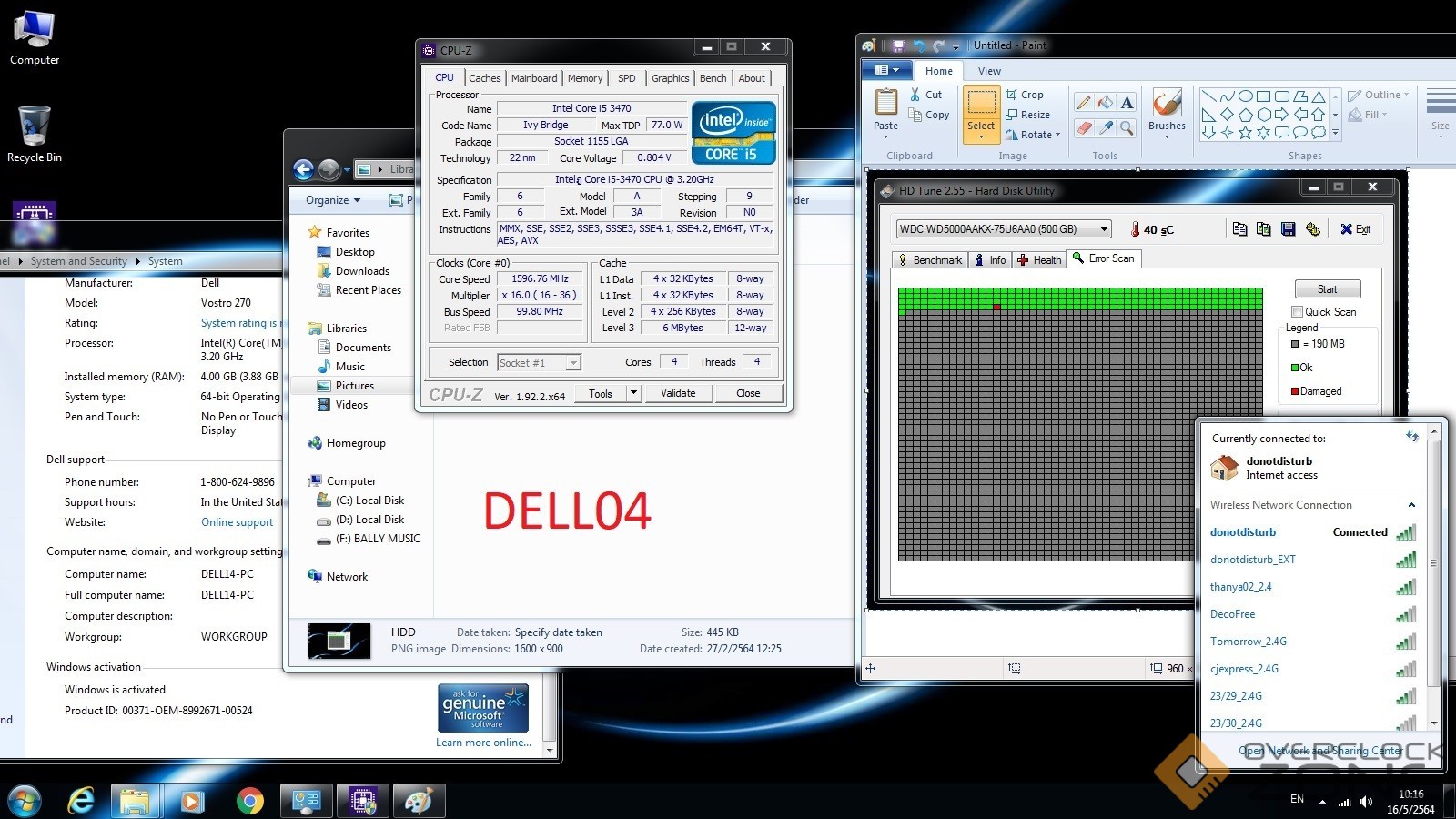This screenshot has width=1456, height=819.
Task: Select the Pencil tool in Paint
Action: coord(1083,103)
